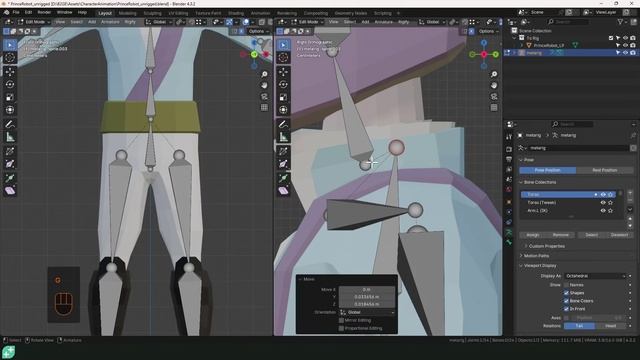
Task: Open Orientation Global dropdown in Move panel
Action: pos(367,312)
